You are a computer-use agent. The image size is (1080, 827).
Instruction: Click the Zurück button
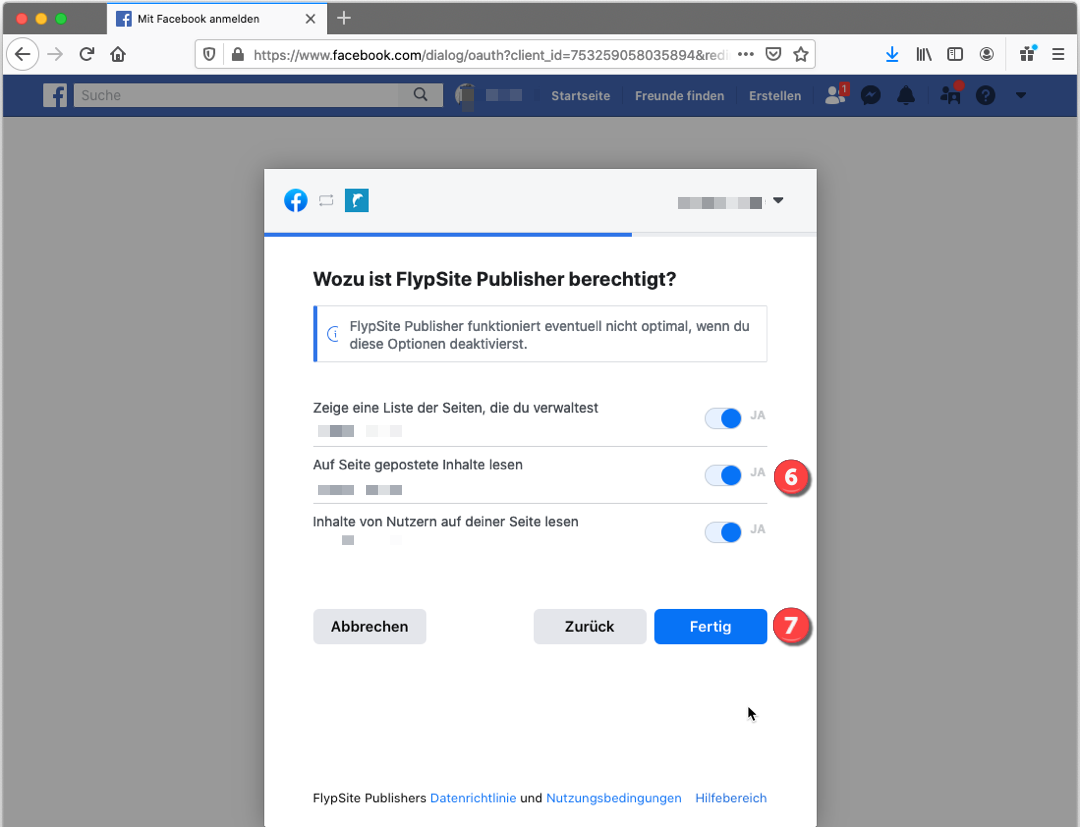point(590,627)
